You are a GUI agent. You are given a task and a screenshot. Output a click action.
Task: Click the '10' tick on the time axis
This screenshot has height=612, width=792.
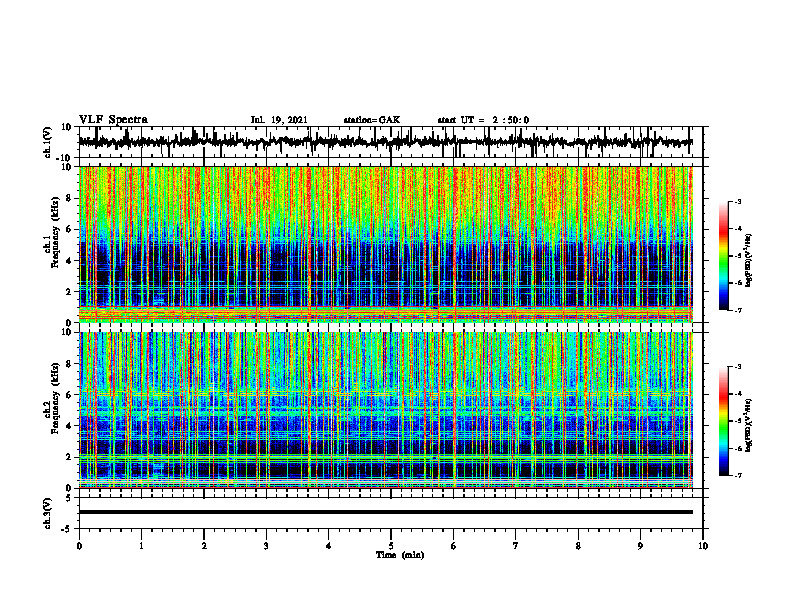pyautogui.click(x=703, y=546)
